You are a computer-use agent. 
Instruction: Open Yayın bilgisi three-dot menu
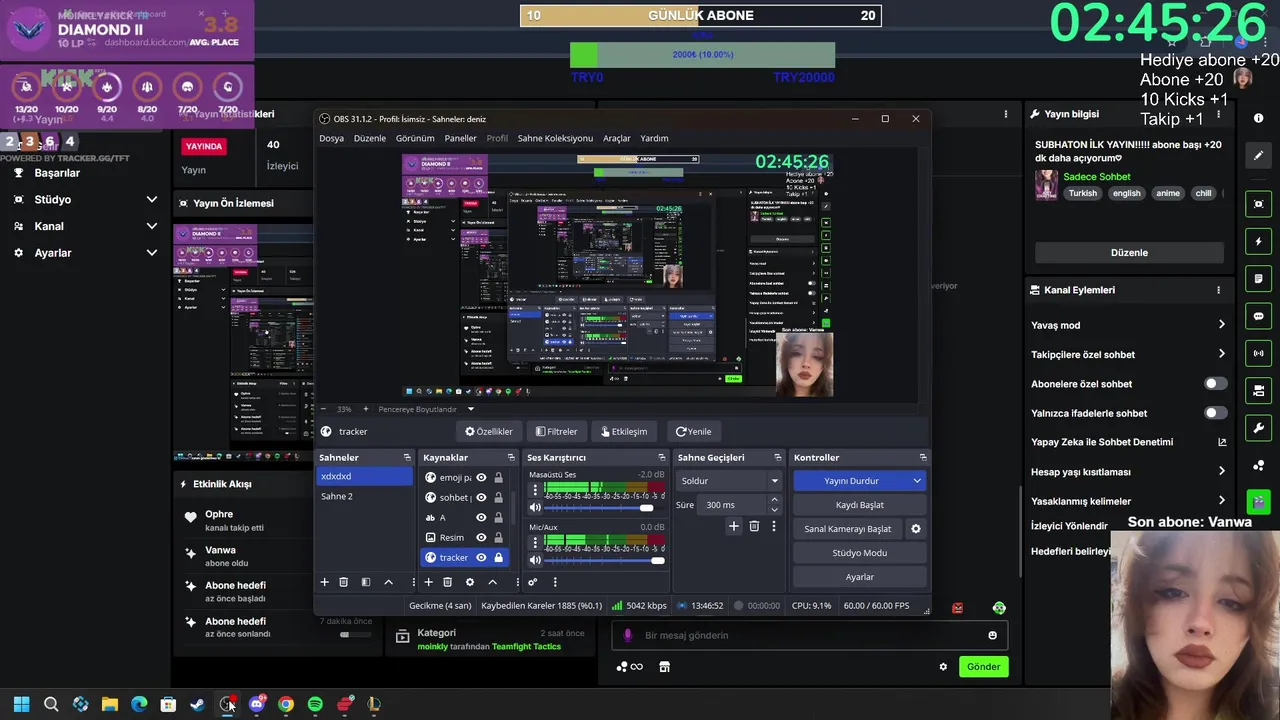tap(1218, 114)
